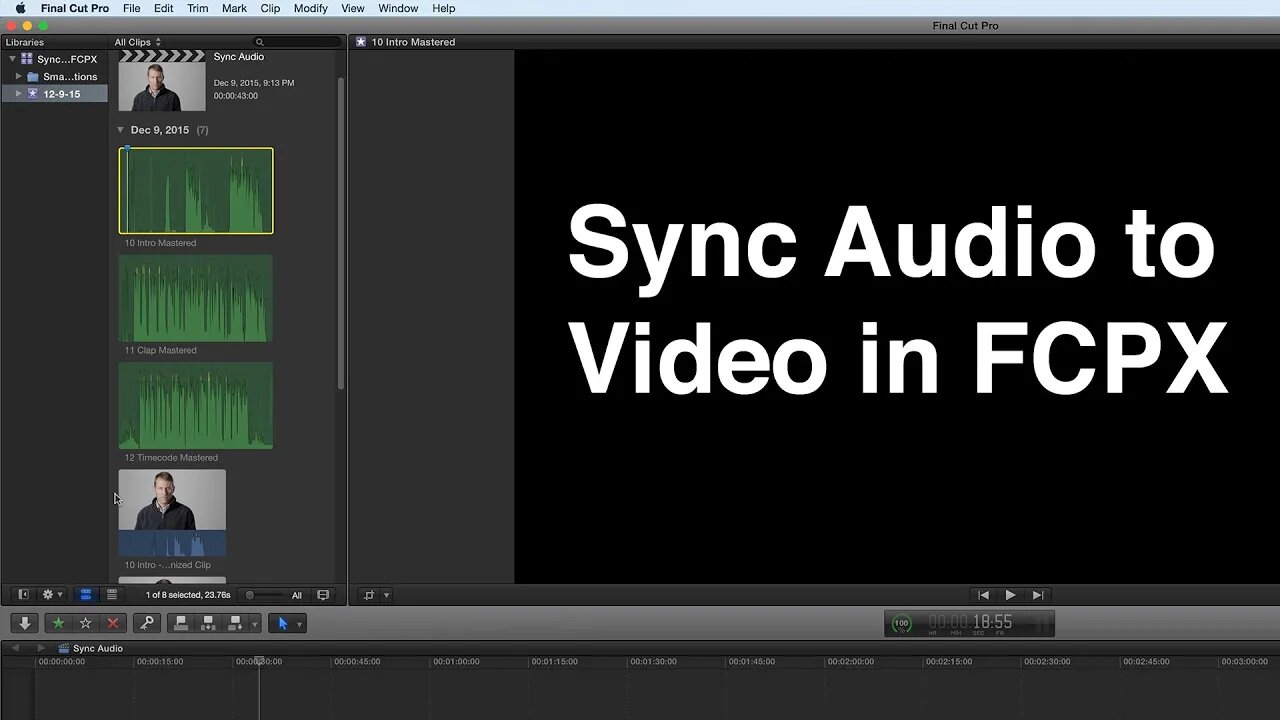Append selected clip to the storyline
The height and width of the screenshot is (720, 1280).
[x=235, y=623]
